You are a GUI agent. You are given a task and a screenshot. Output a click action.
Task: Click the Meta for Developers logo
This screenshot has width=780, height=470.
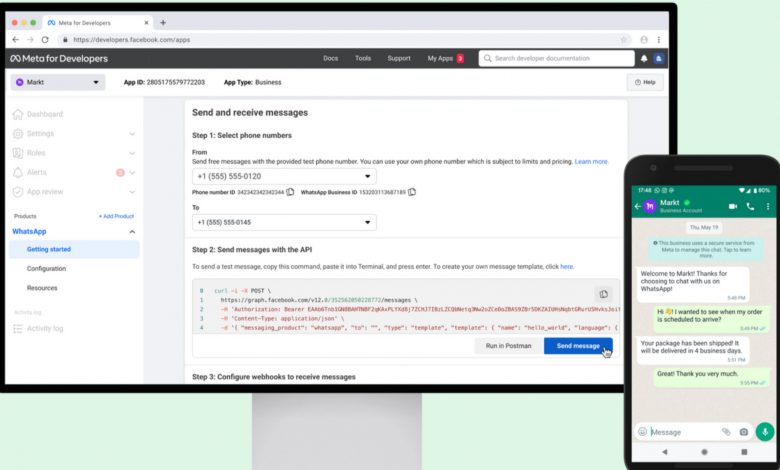click(59, 59)
